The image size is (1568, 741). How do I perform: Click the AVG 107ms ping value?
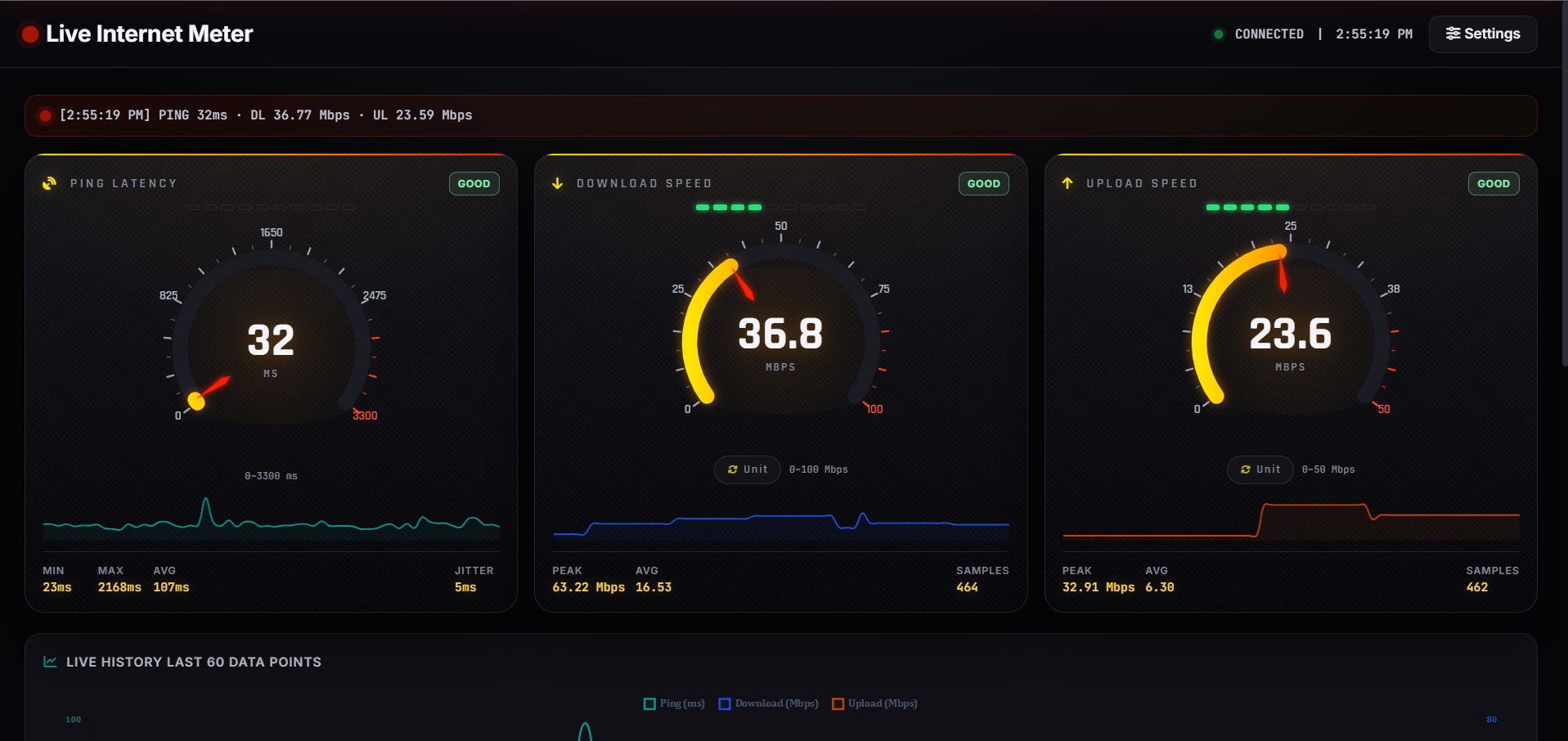171,587
